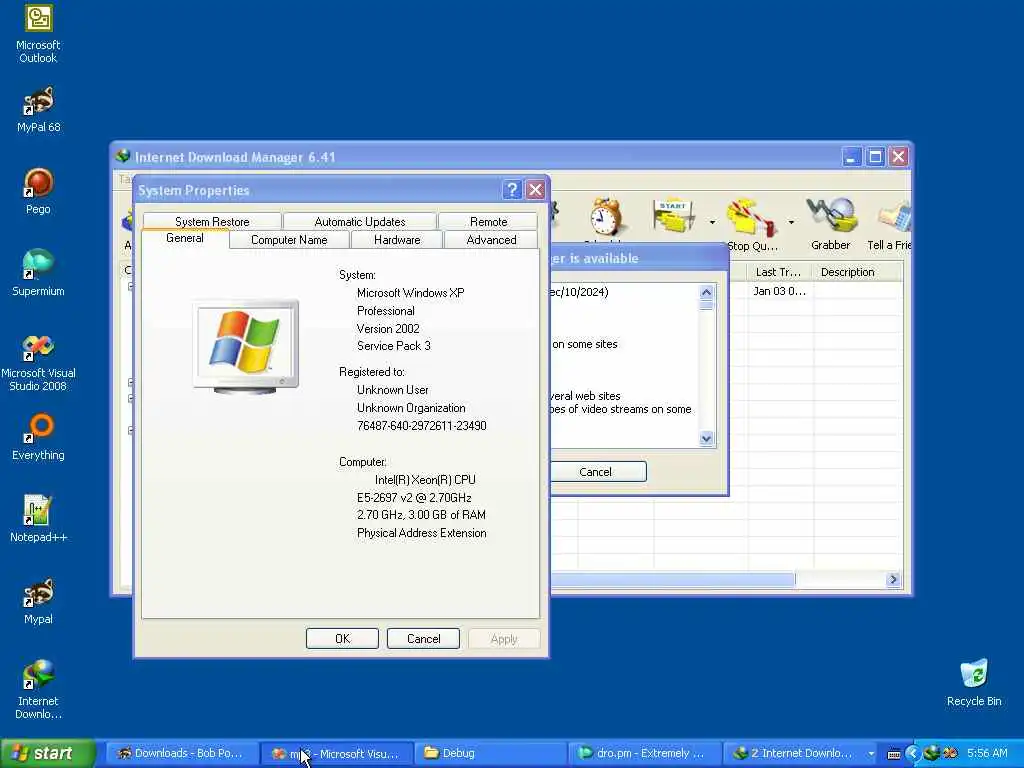Click the Tell a Friend toolbar icon
This screenshot has width=1024, height=768.
892,225
